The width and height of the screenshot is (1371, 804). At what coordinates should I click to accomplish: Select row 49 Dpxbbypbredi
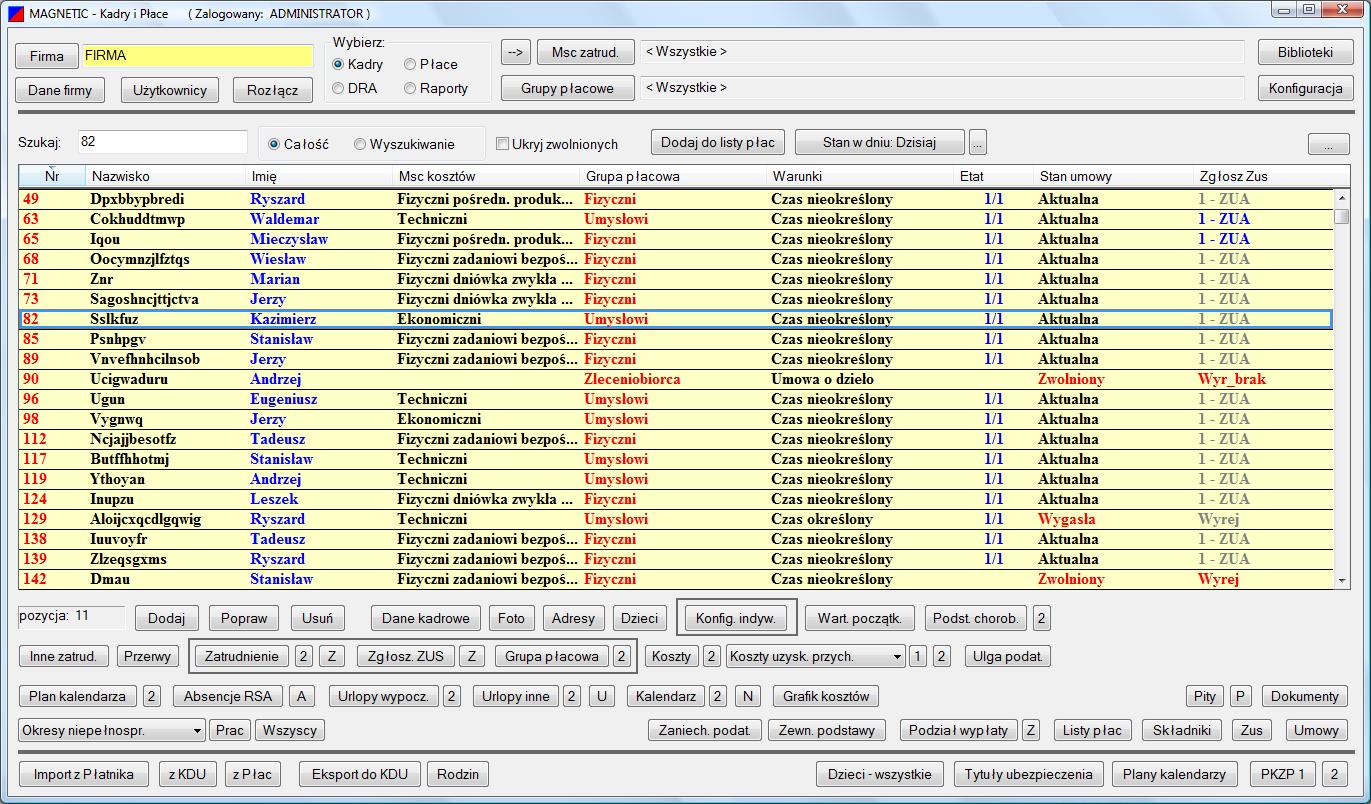click(676, 199)
